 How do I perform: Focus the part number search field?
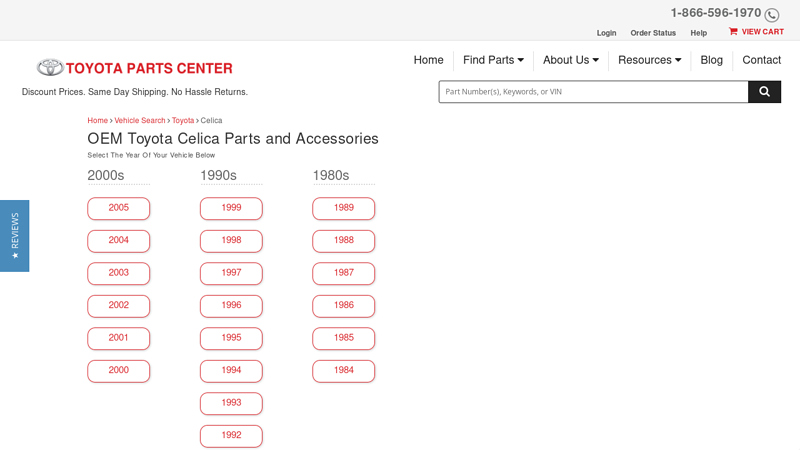click(593, 92)
